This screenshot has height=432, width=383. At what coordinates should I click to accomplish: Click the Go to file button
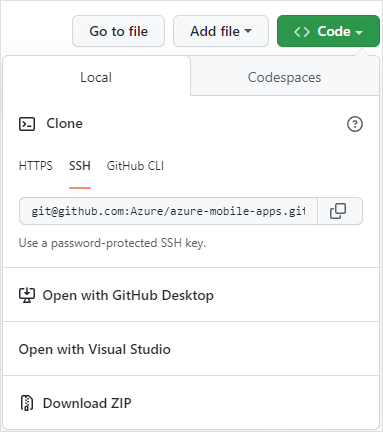tap(118, 31)
